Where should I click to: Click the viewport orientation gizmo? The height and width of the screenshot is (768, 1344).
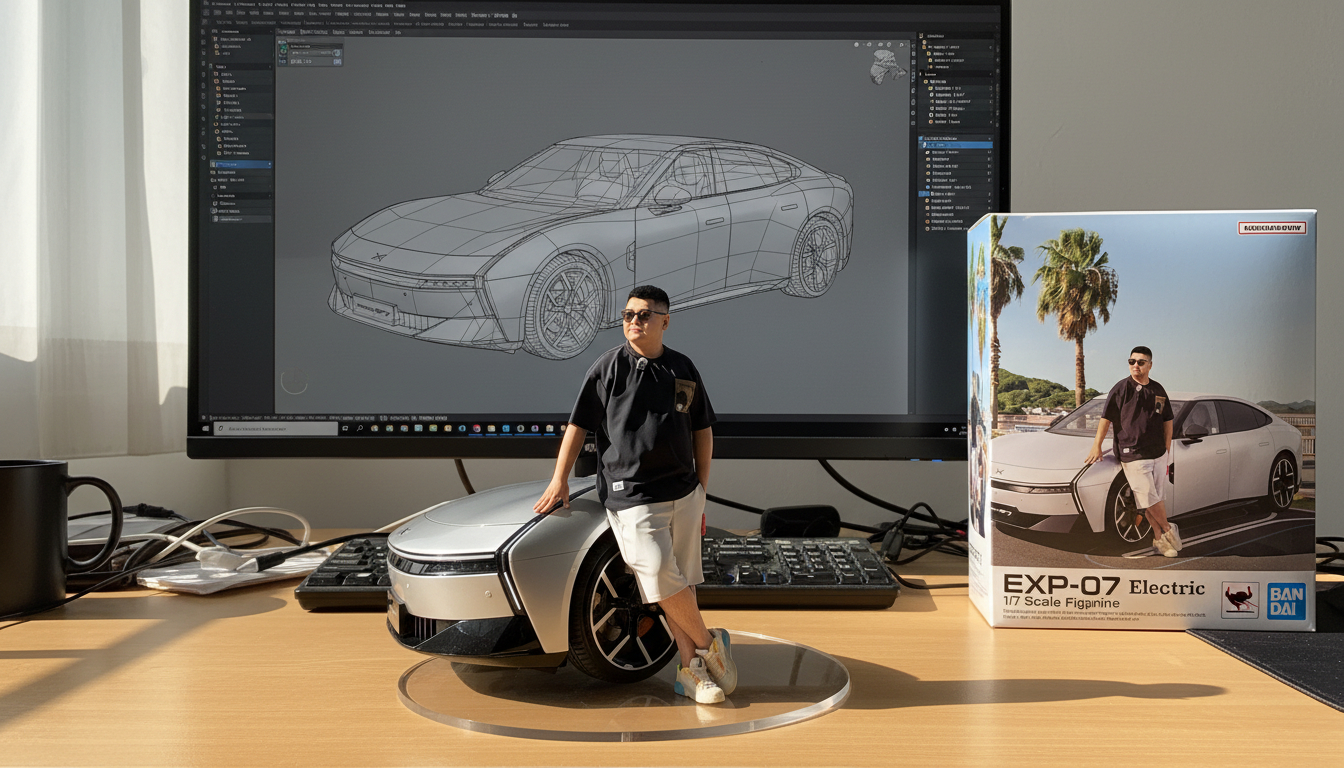pyautogui.click(x=887, y=66)
